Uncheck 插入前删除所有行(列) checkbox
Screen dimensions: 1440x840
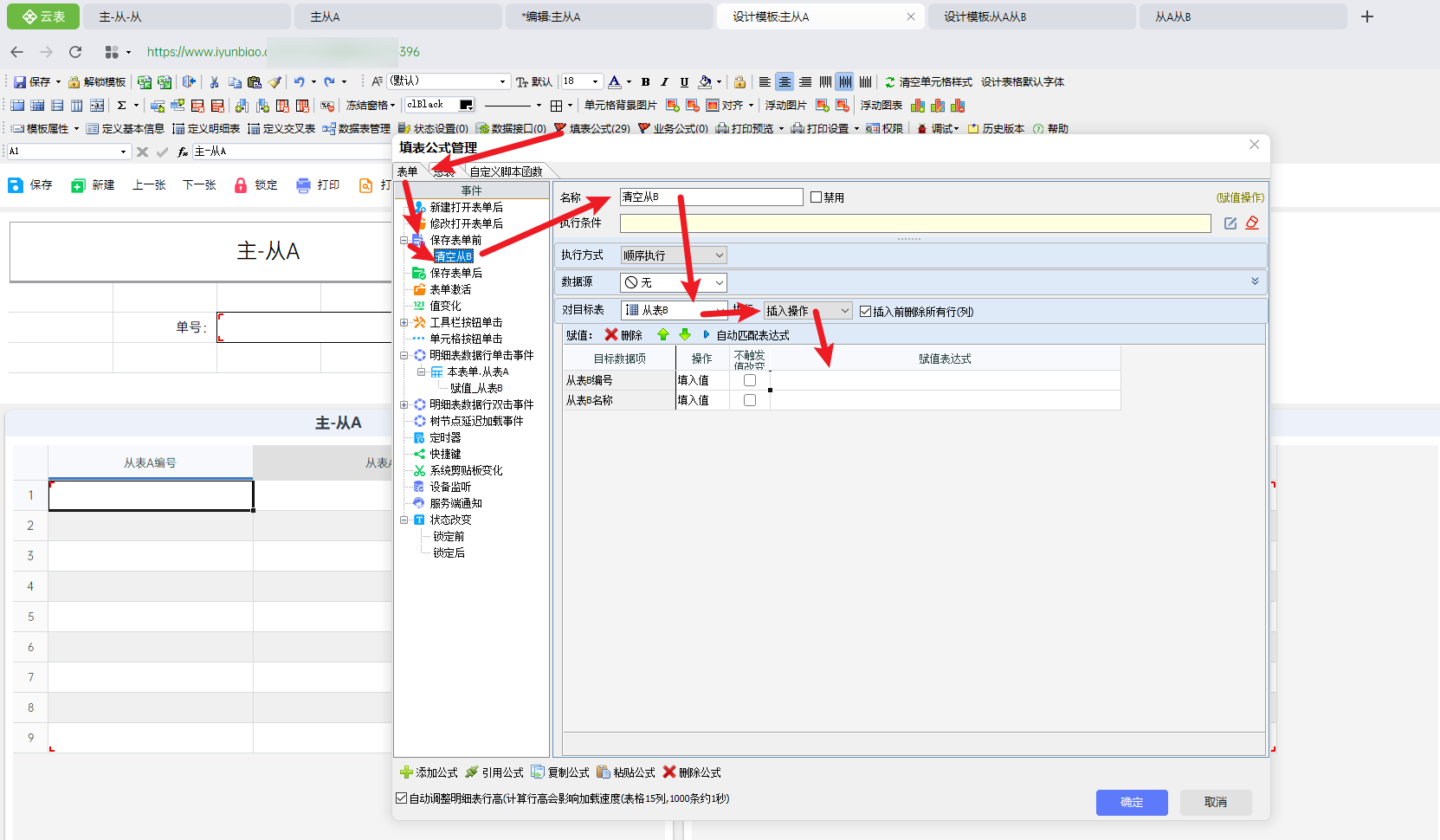click(x=865, y=312)
